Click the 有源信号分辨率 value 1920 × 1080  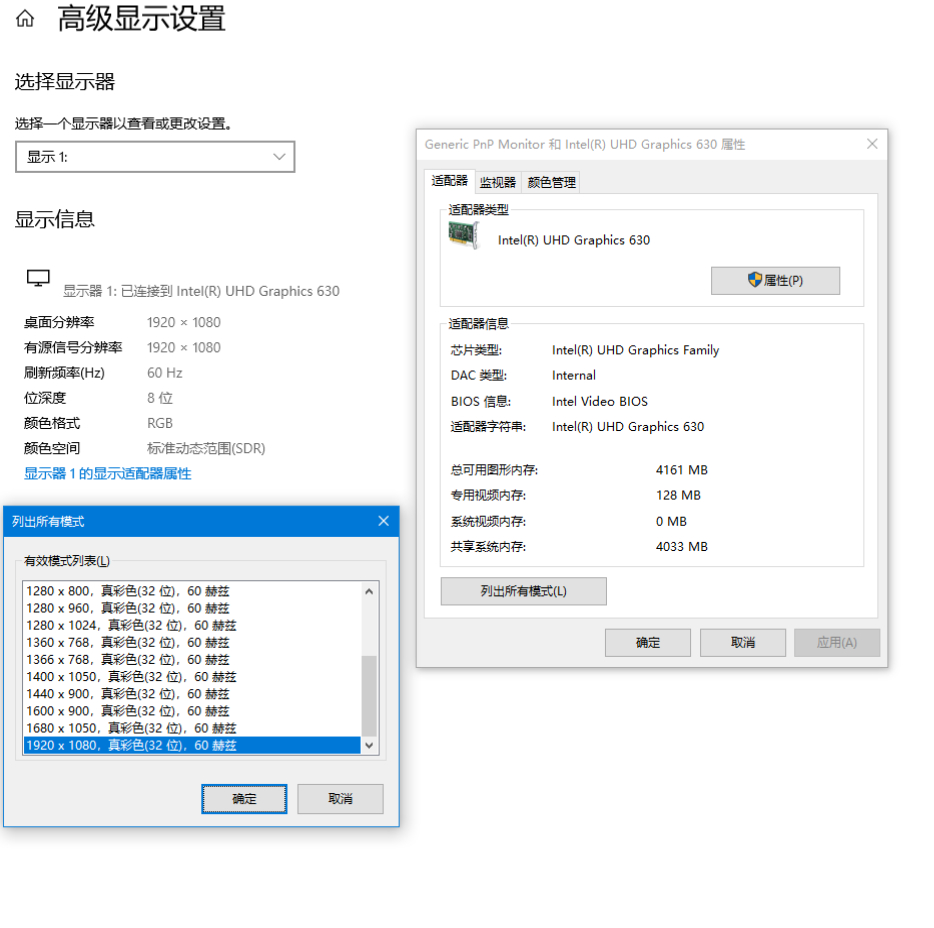[183, 347]
